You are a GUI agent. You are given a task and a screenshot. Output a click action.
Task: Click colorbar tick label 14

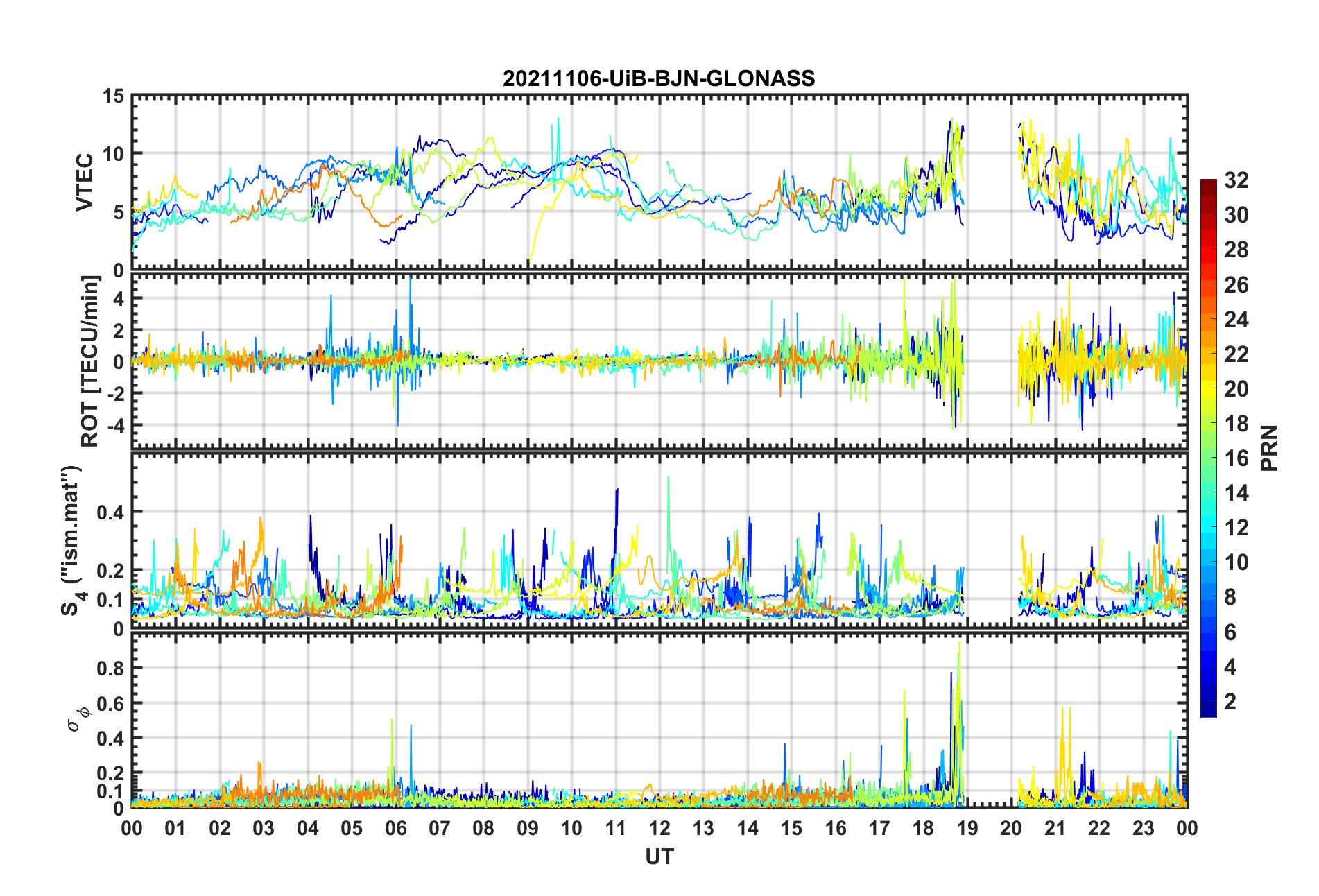click(x=1236, y=493)
